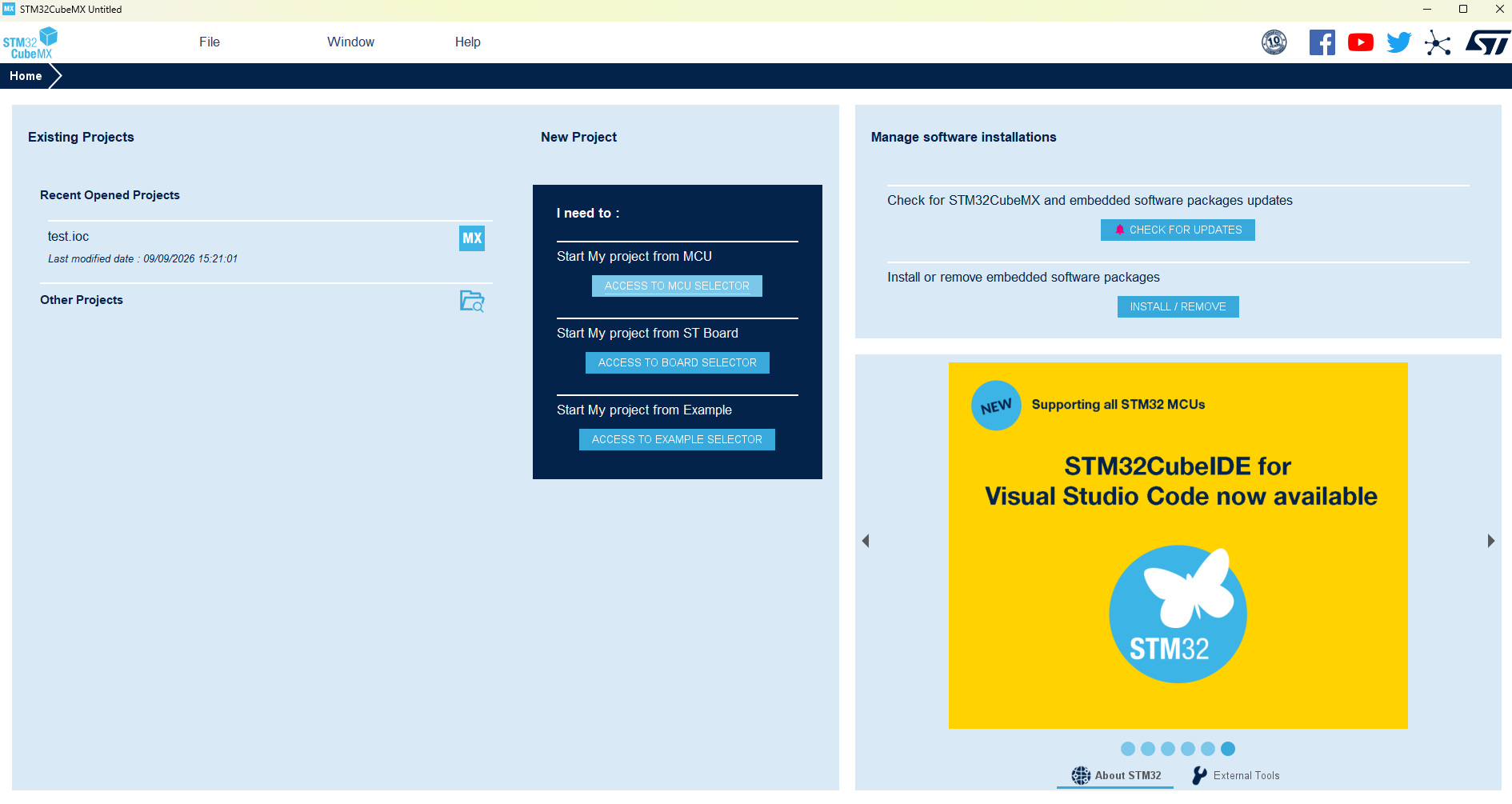Viewport: 1512px width, 804px height.
Task: Open the Twitter bird icon link
Action: [x=1399, y=42]
